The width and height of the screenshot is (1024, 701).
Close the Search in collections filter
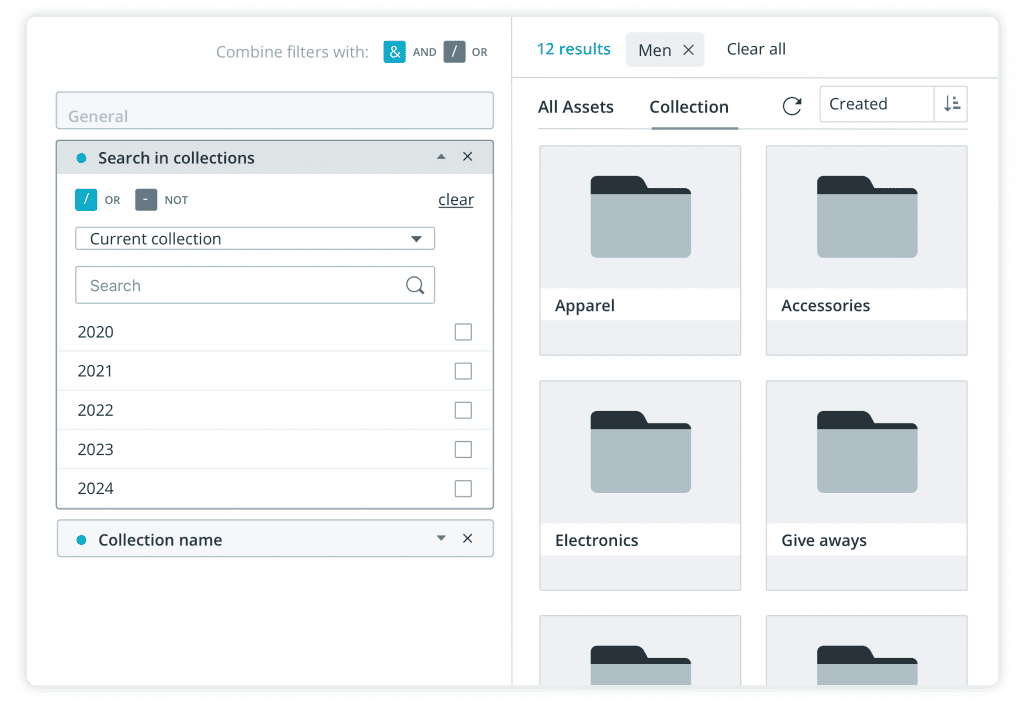click(467, 157)
